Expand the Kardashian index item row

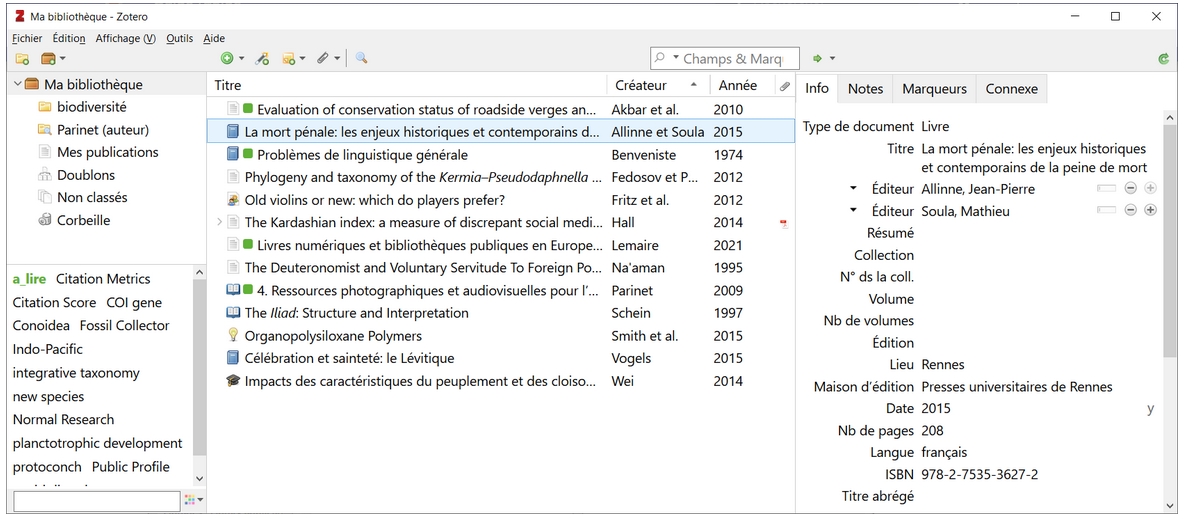click(x=220, y=222)
